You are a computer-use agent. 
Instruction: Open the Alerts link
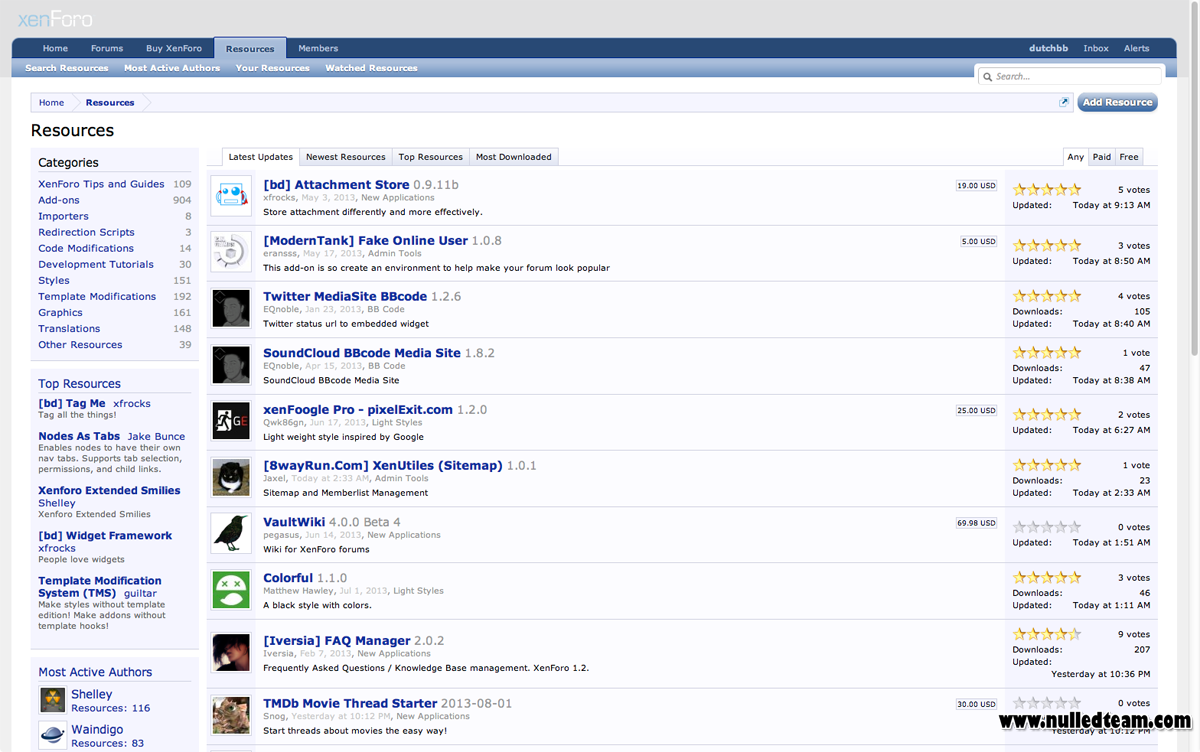click(x=1136, y=48)
